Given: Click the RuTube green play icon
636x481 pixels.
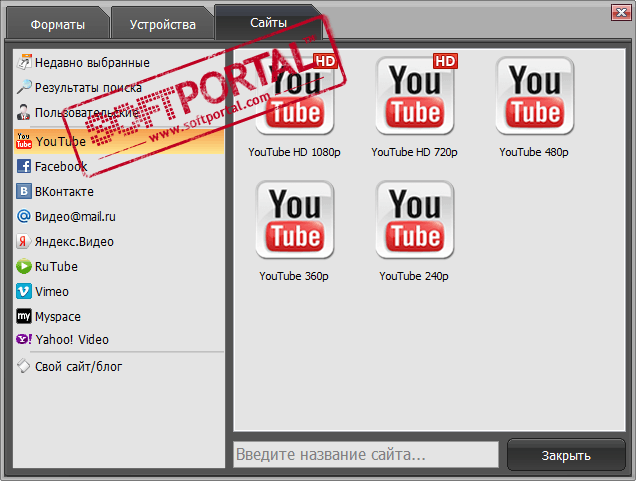Looking at the screenshot, I should pos(24,266).
